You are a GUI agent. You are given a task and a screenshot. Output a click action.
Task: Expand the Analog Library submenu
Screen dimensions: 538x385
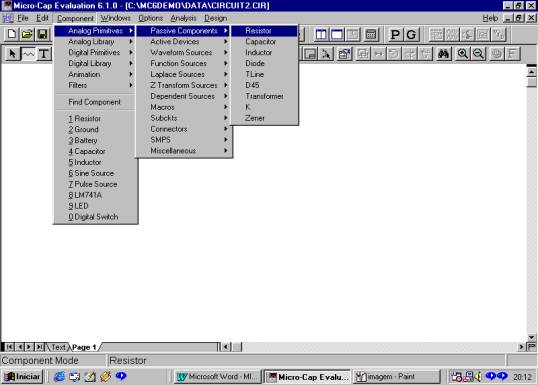point(95,42)
